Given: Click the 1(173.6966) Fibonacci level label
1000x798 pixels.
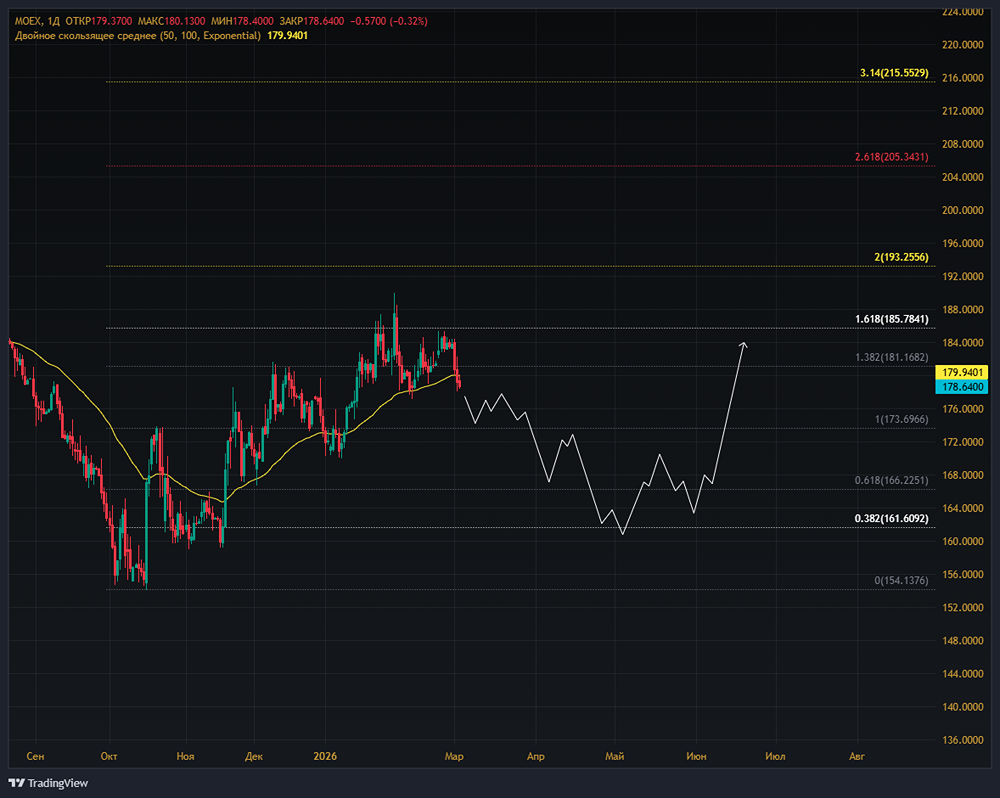Looking at the screenshot, I should tap(901, 419).
